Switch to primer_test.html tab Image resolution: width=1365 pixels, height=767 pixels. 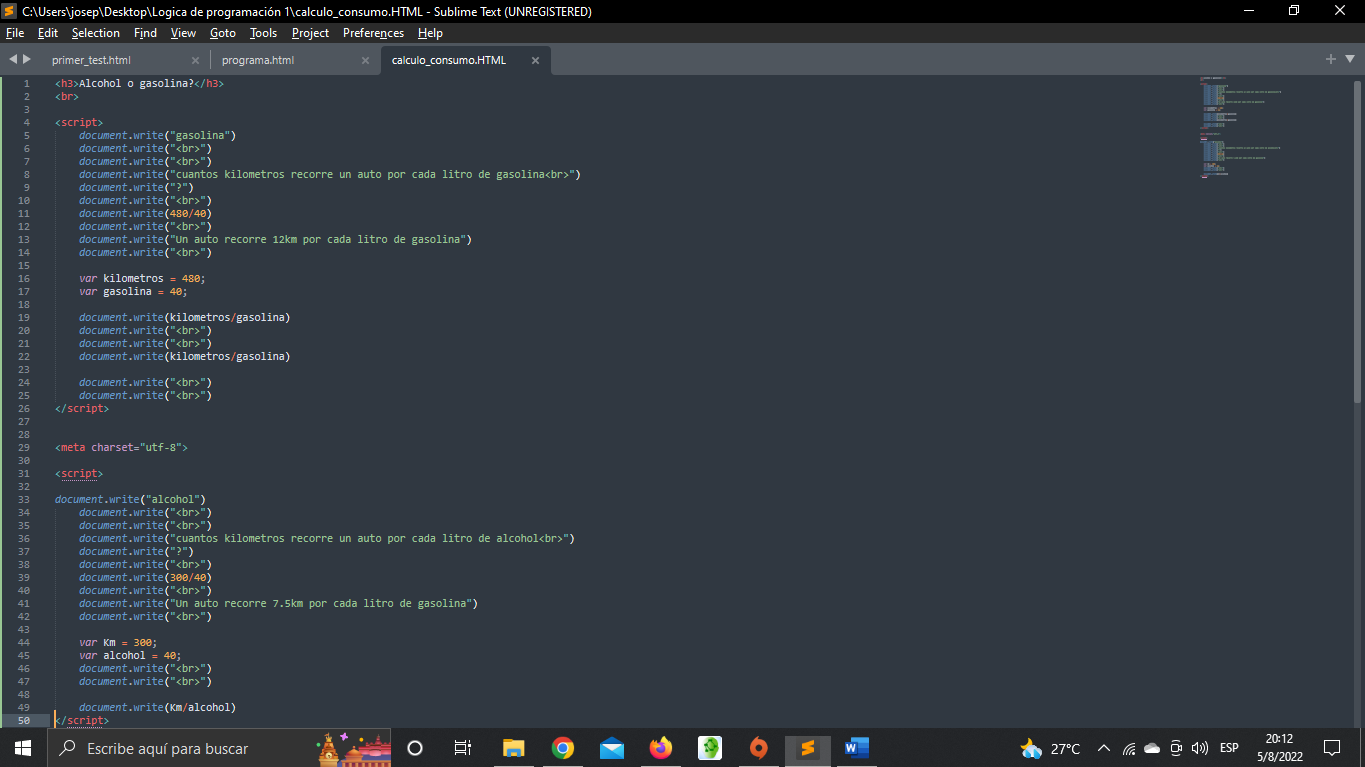point(91,60)
